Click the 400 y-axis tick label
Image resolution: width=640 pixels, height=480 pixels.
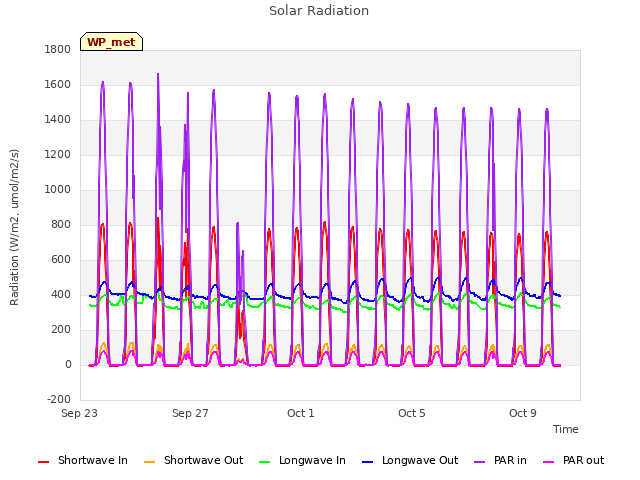tap(61, 295)
